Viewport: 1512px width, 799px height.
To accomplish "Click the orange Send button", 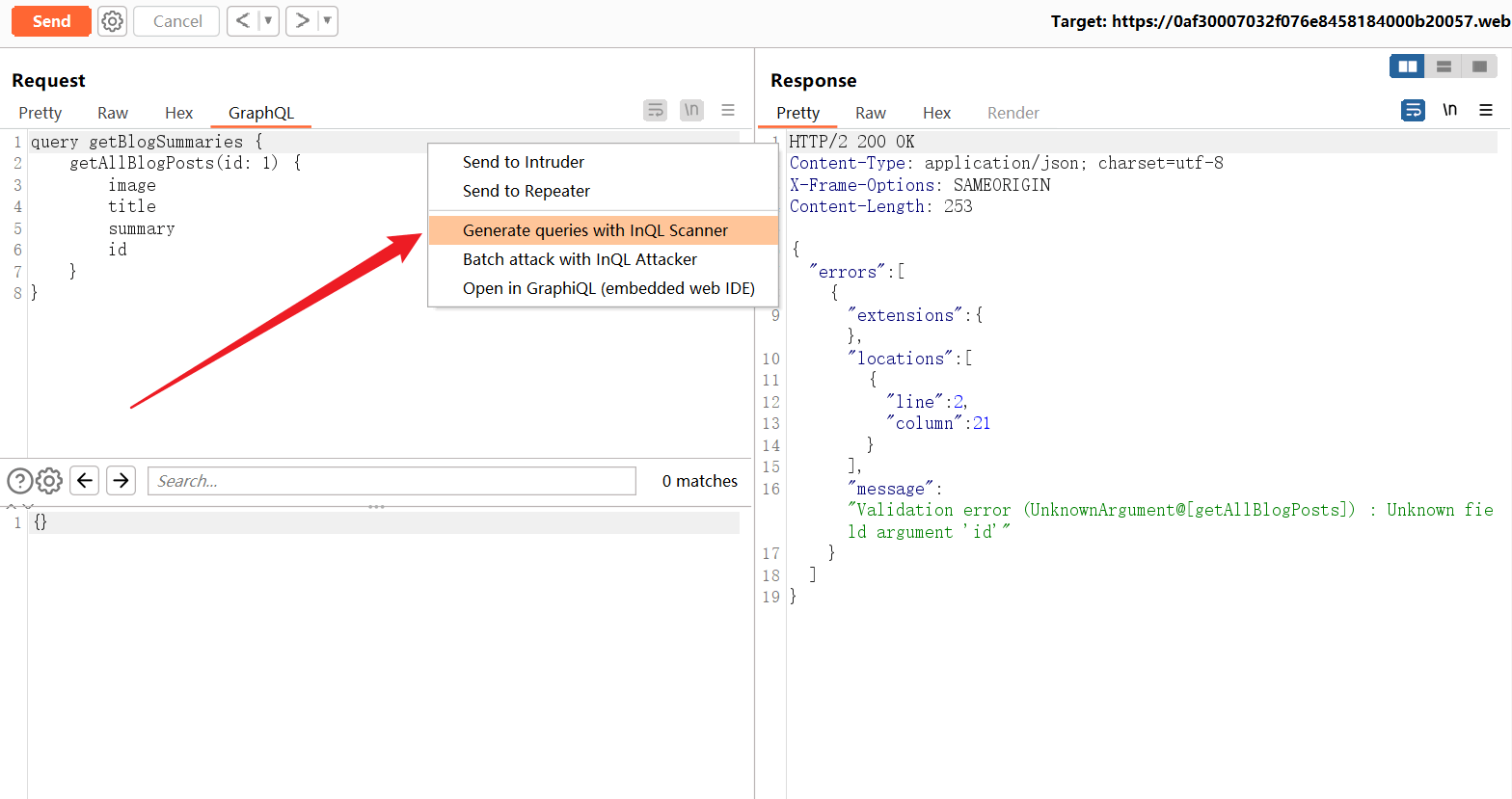I will [51, 21].
